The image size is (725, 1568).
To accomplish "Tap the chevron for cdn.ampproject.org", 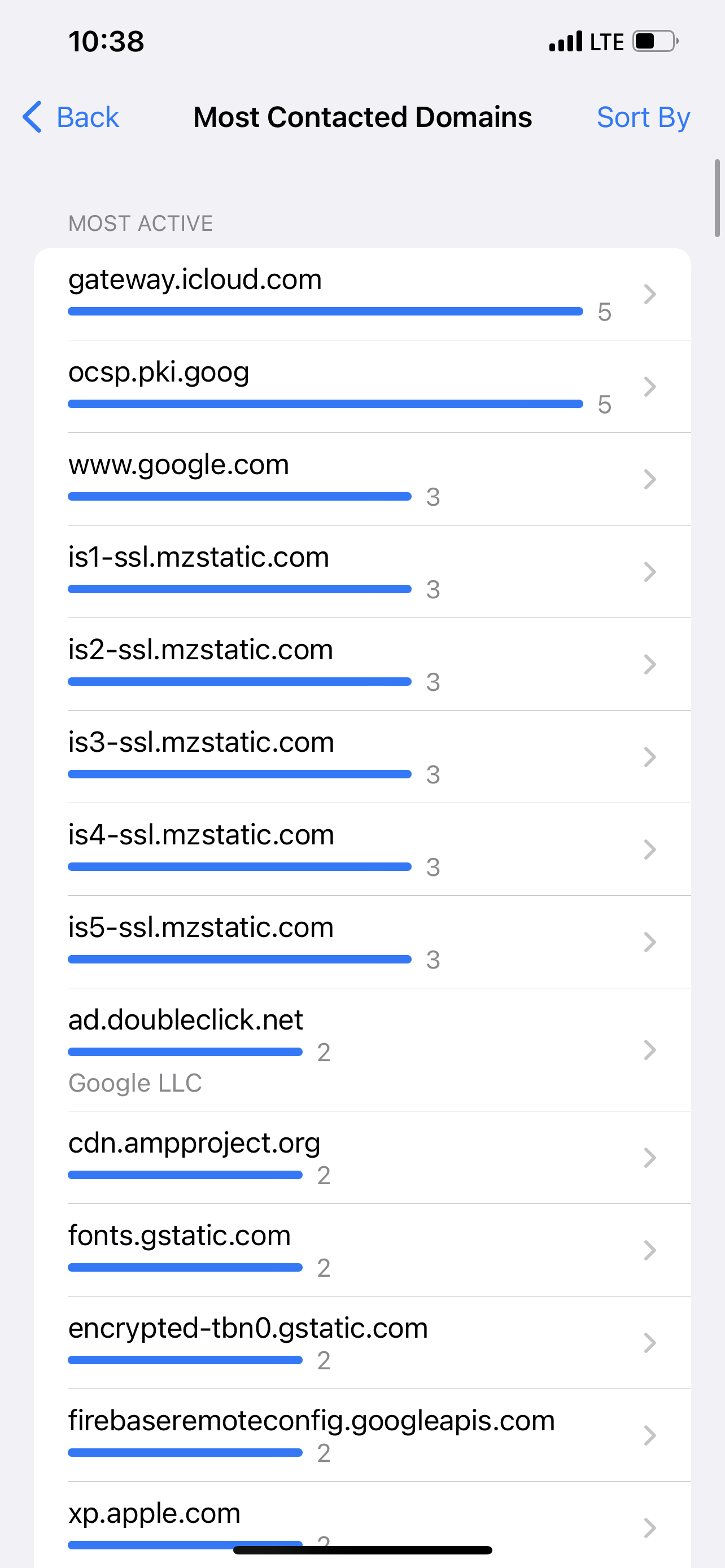I will [649, 1158].
